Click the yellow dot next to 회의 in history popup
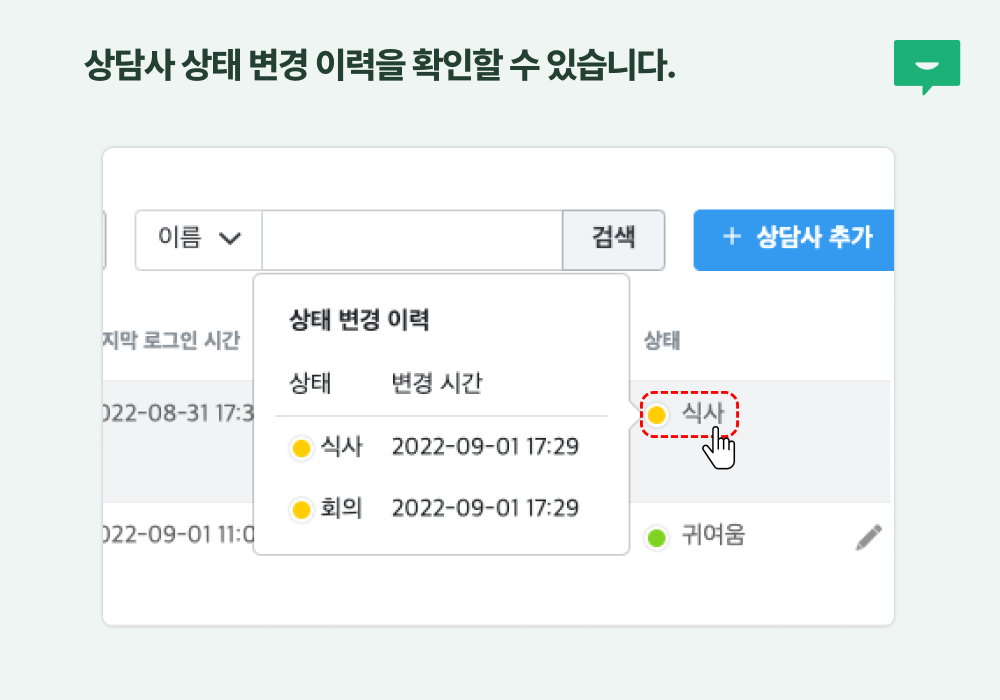 point(301,509)
